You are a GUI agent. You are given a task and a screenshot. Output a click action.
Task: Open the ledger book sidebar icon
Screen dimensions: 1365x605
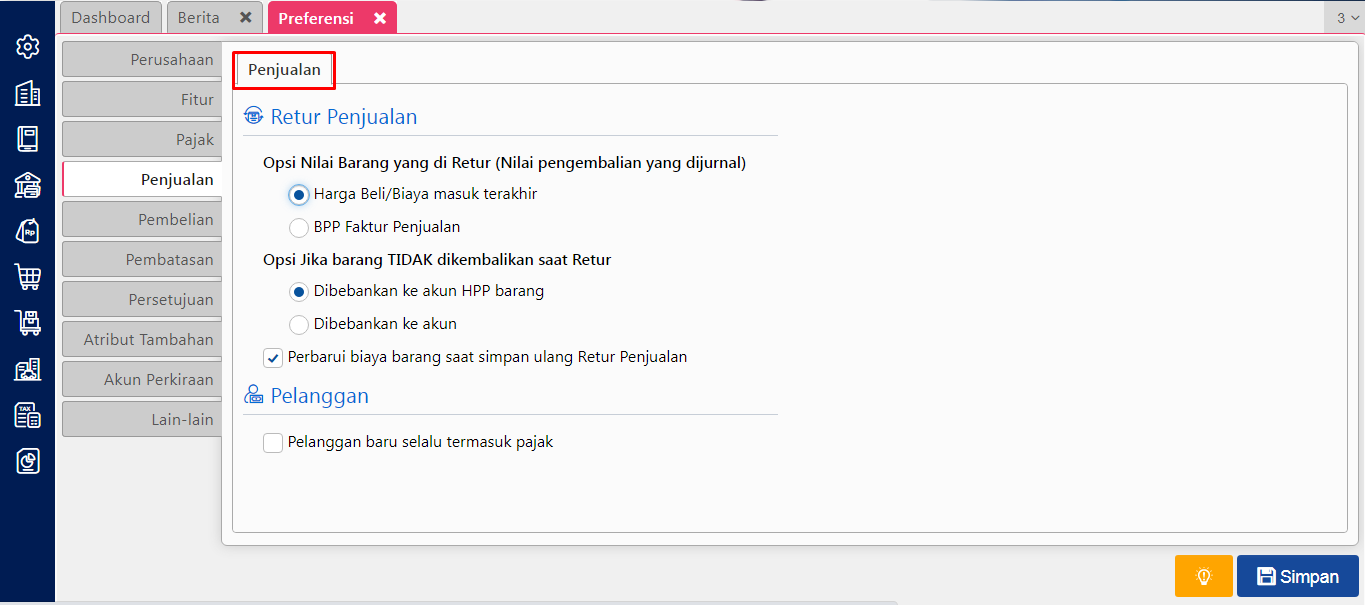pos(28,139)
